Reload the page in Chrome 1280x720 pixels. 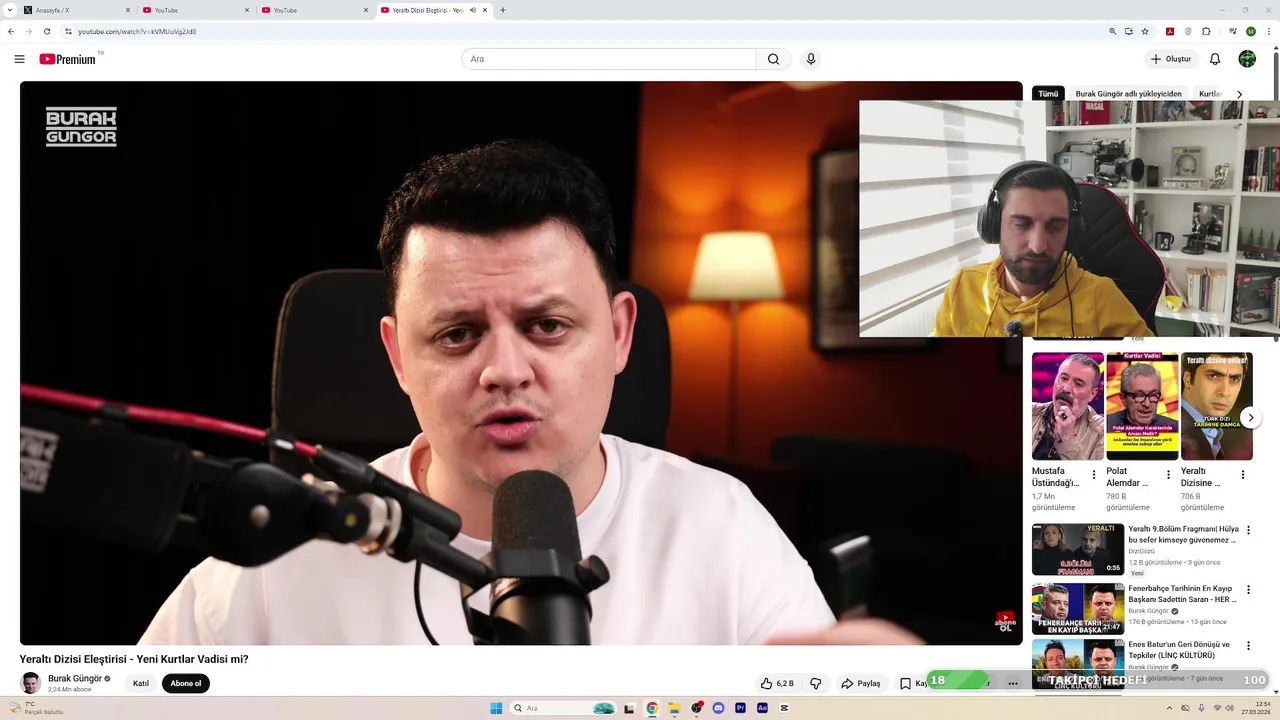click(46, 31)
